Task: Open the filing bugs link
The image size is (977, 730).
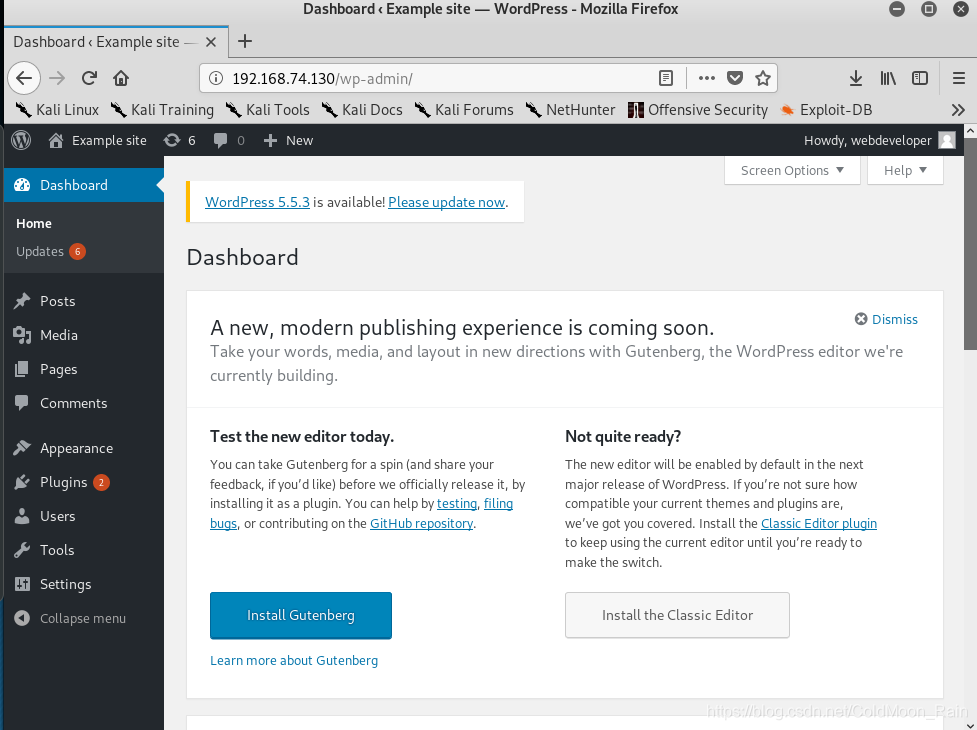Action: click(x=498, y=503)
